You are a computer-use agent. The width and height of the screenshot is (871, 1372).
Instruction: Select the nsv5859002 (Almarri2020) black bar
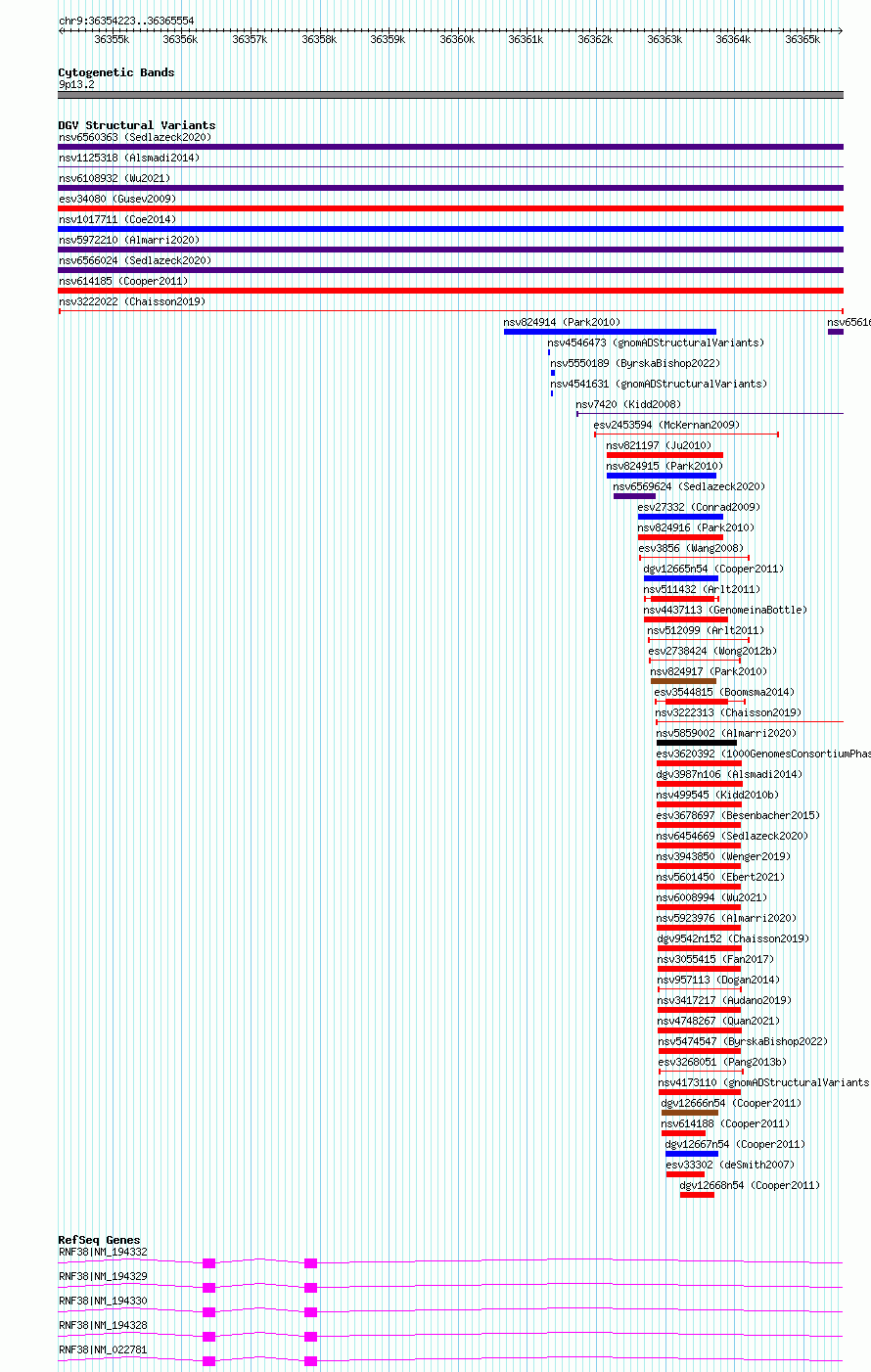pos(697,743)
